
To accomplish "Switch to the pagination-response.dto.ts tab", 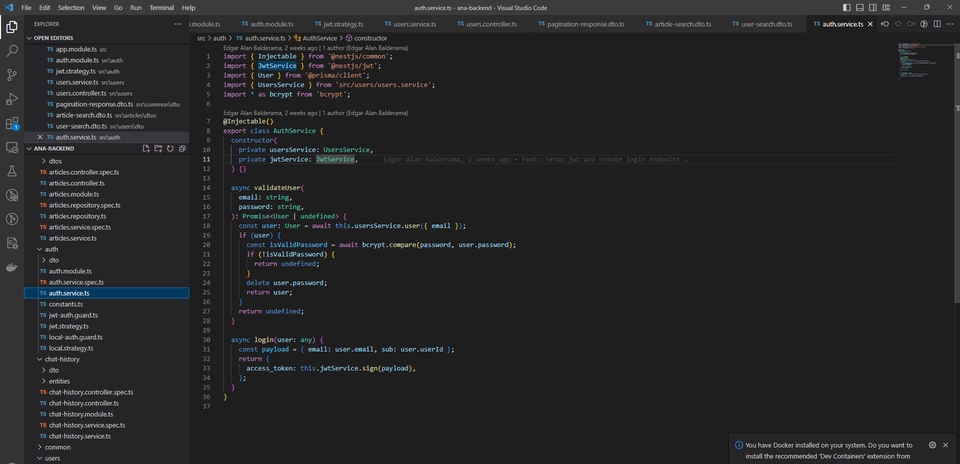I will [582, 24].
